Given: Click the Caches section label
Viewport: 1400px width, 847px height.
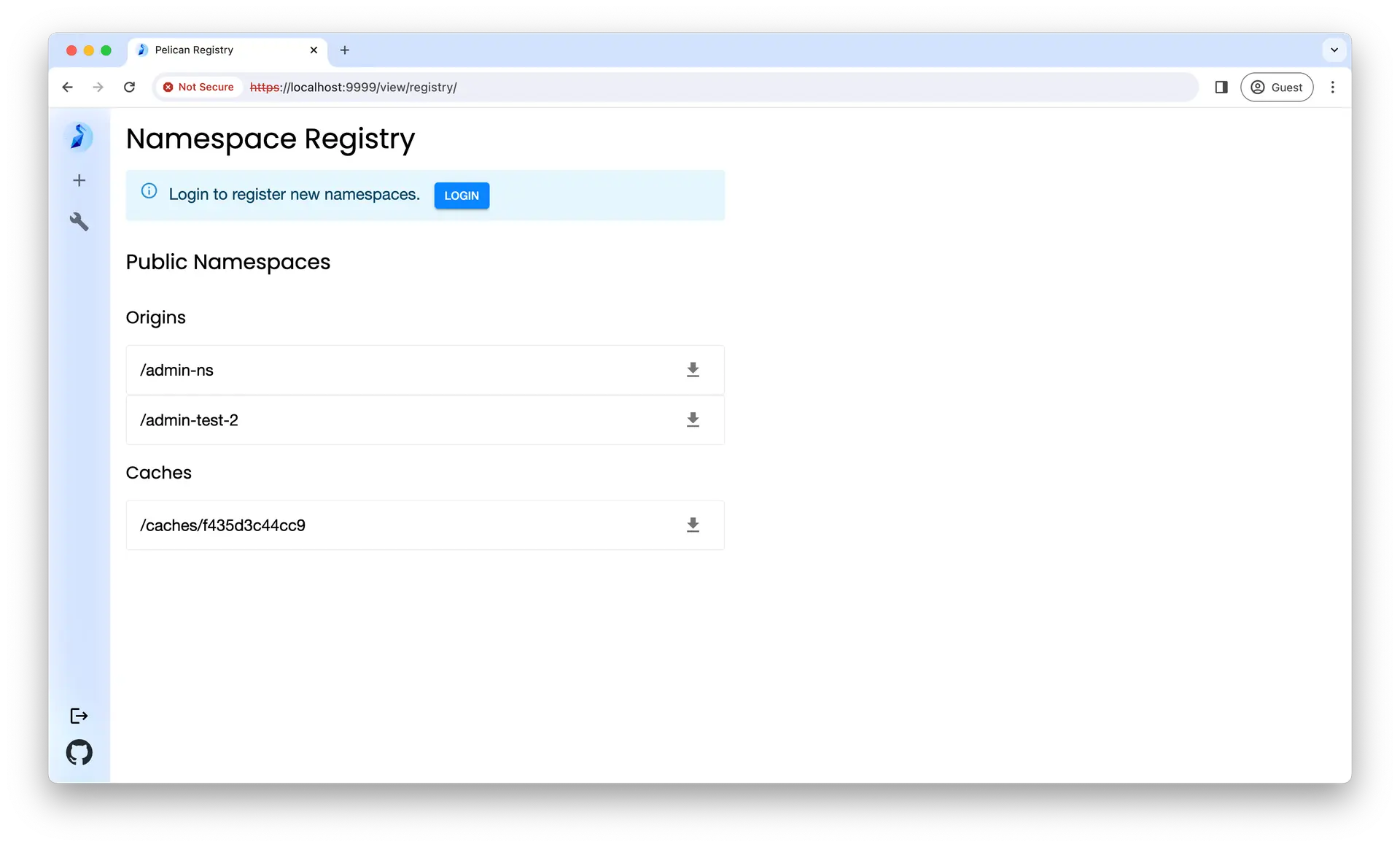Looking at the screenshot, I should click(x=159, y=473).
